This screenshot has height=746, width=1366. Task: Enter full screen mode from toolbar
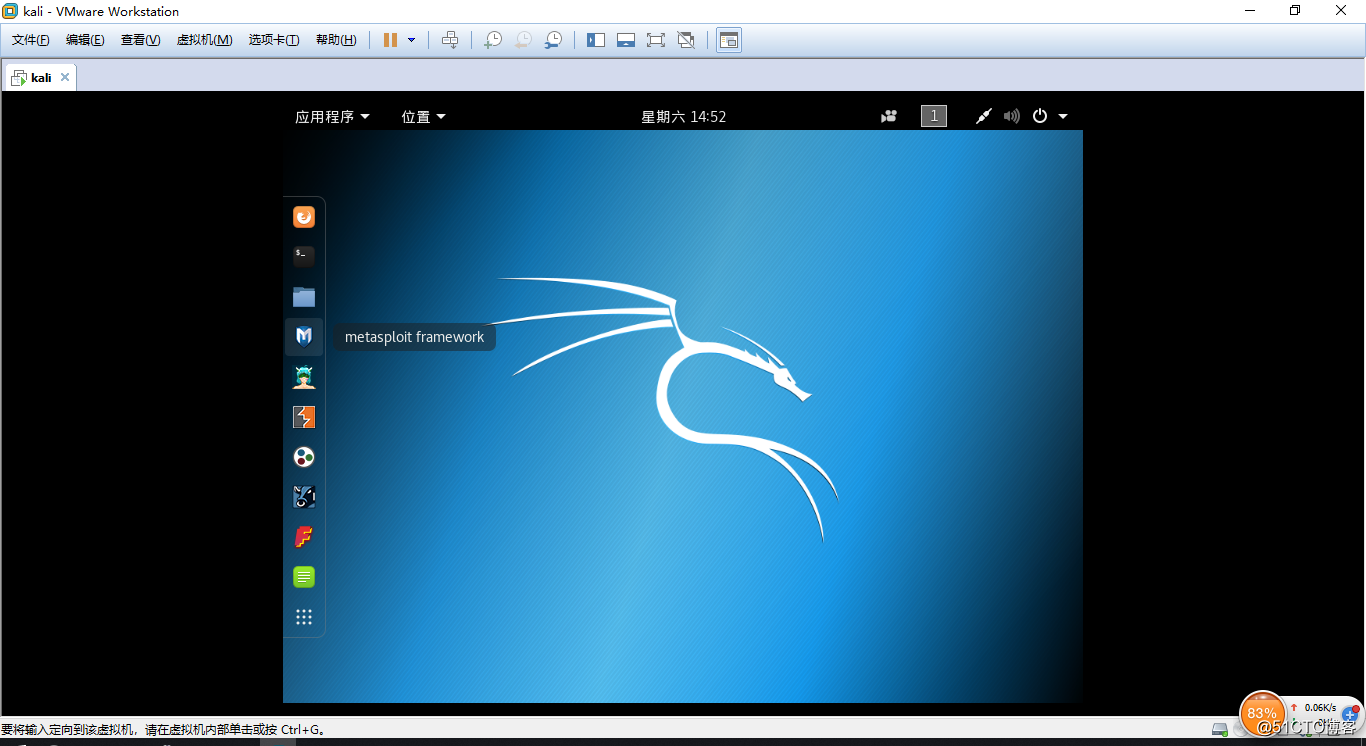656,40
